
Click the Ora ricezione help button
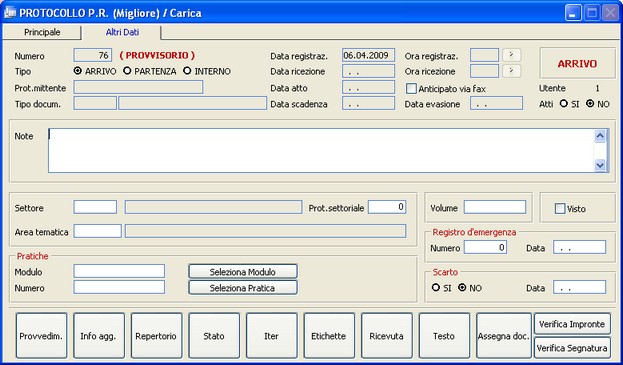(x=512, y=71)
